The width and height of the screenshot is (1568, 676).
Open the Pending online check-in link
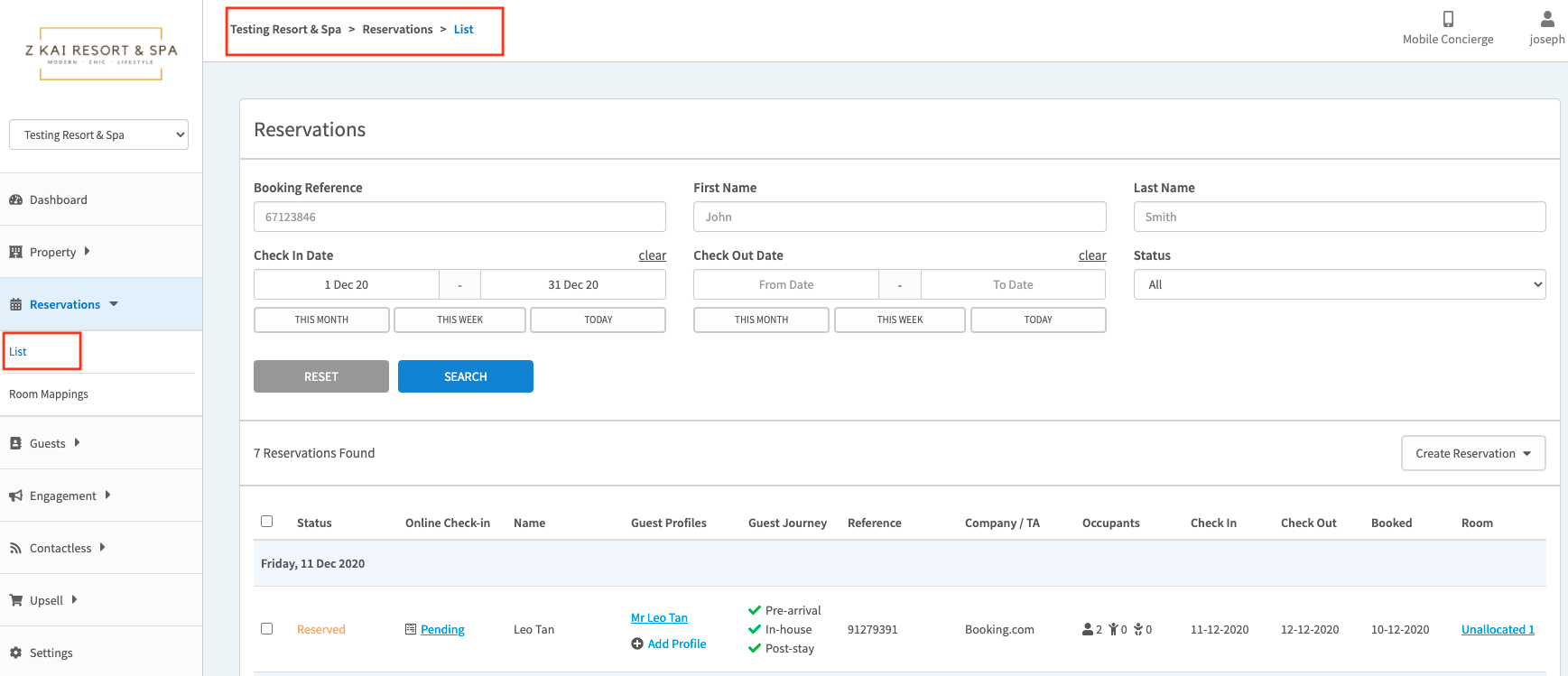coord(442,630)
